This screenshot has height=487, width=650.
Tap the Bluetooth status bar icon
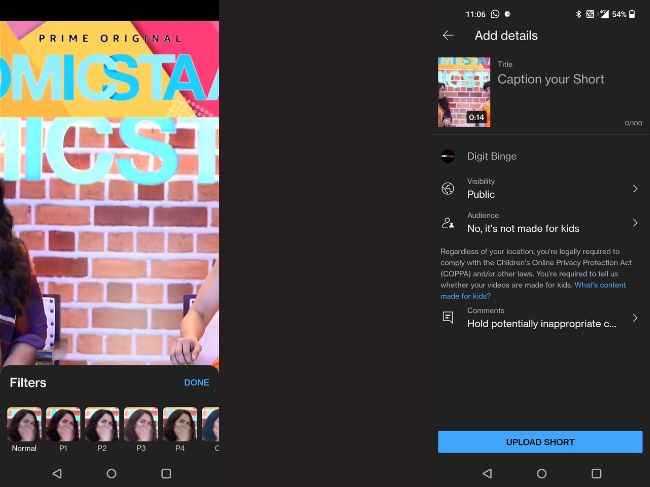click(579, 14)
